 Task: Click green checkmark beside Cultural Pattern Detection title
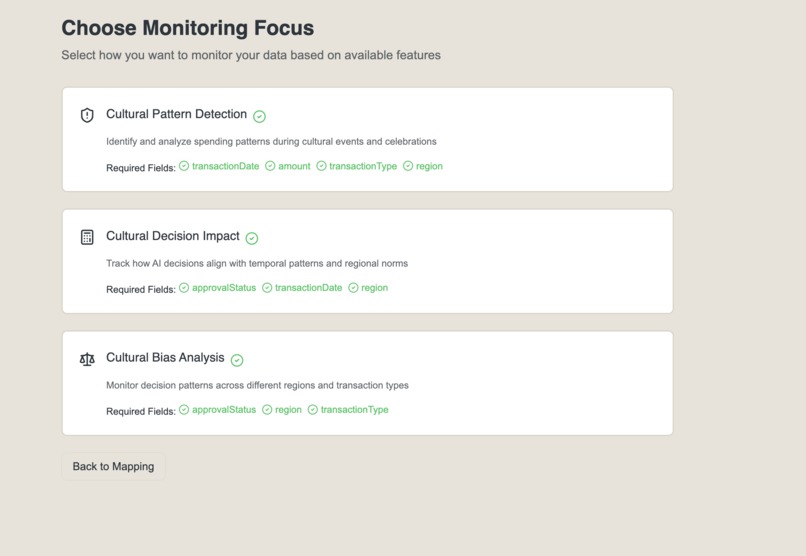(260, 117)
